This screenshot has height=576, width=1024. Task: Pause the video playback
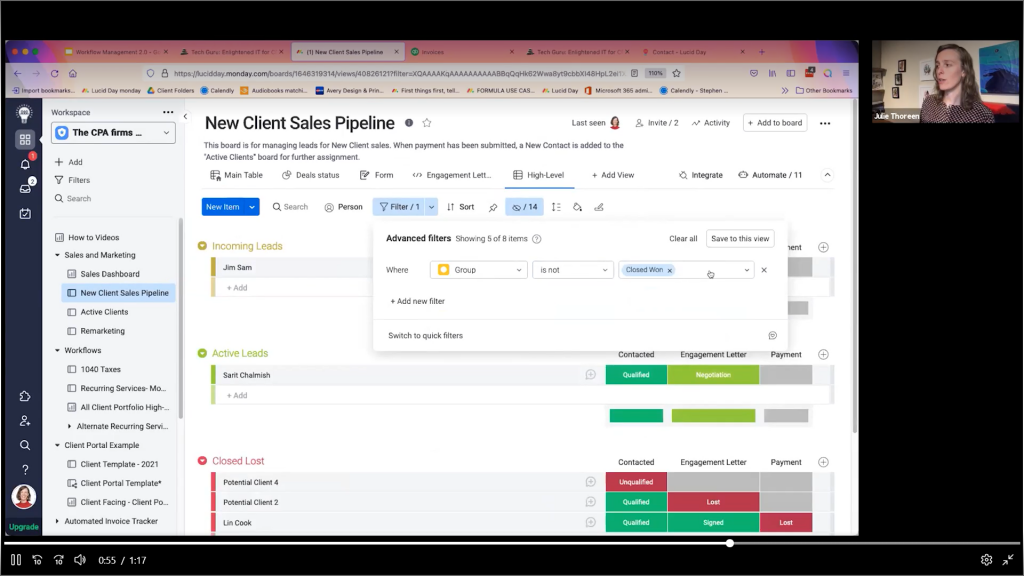[x=16, y=560]
